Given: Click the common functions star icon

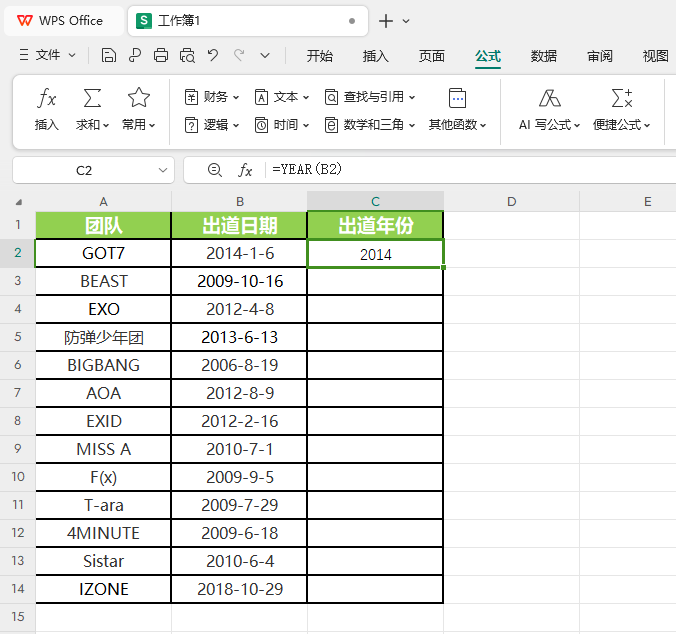Looking at the screenshot, I should point(138,97).
